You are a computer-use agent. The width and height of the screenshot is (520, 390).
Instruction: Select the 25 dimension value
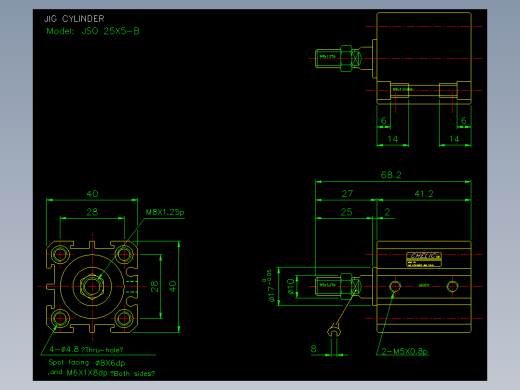click(346, 212)
